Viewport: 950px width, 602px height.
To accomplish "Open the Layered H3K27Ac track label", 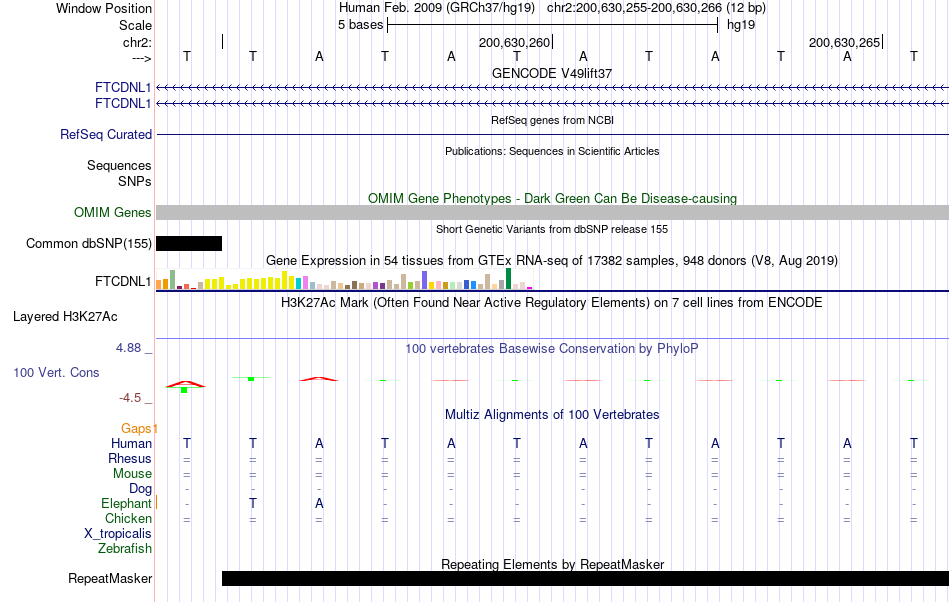I will coord(65,317).
